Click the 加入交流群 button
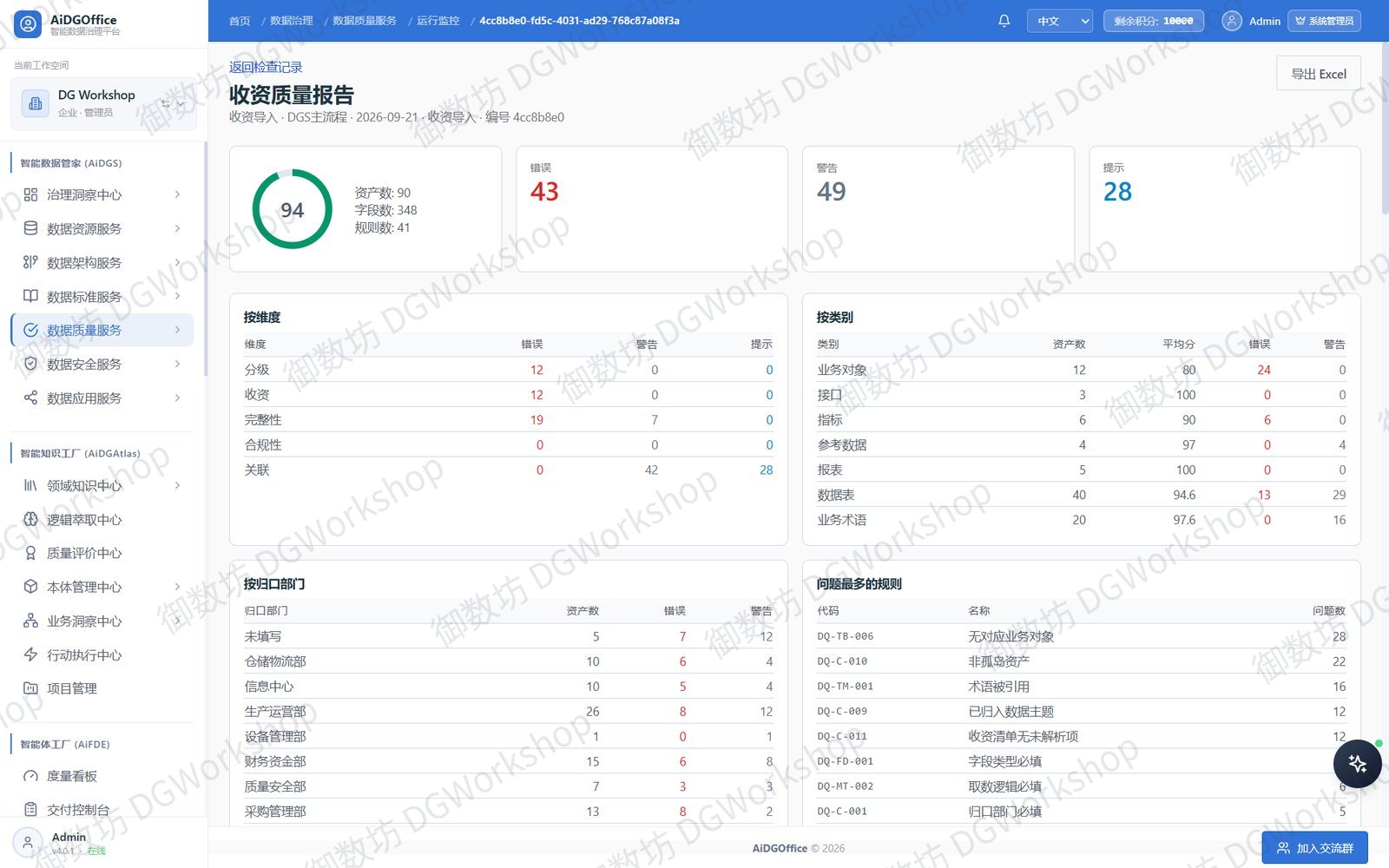1389x868 pixels. point(1314,848)
